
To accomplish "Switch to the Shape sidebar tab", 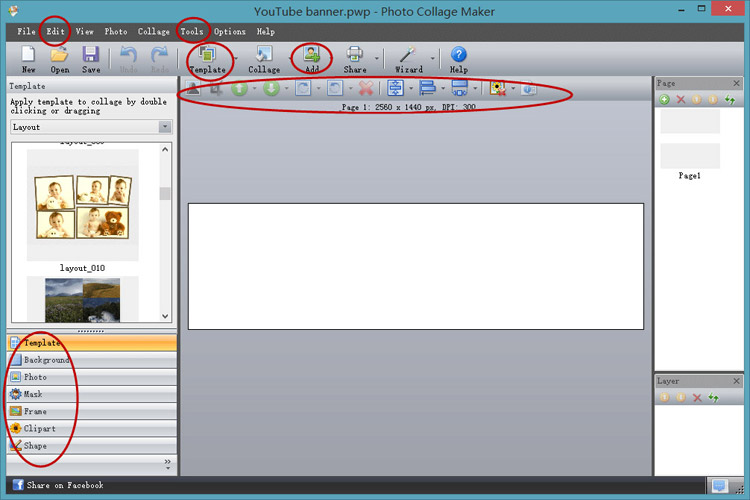I will pos(92,446).
